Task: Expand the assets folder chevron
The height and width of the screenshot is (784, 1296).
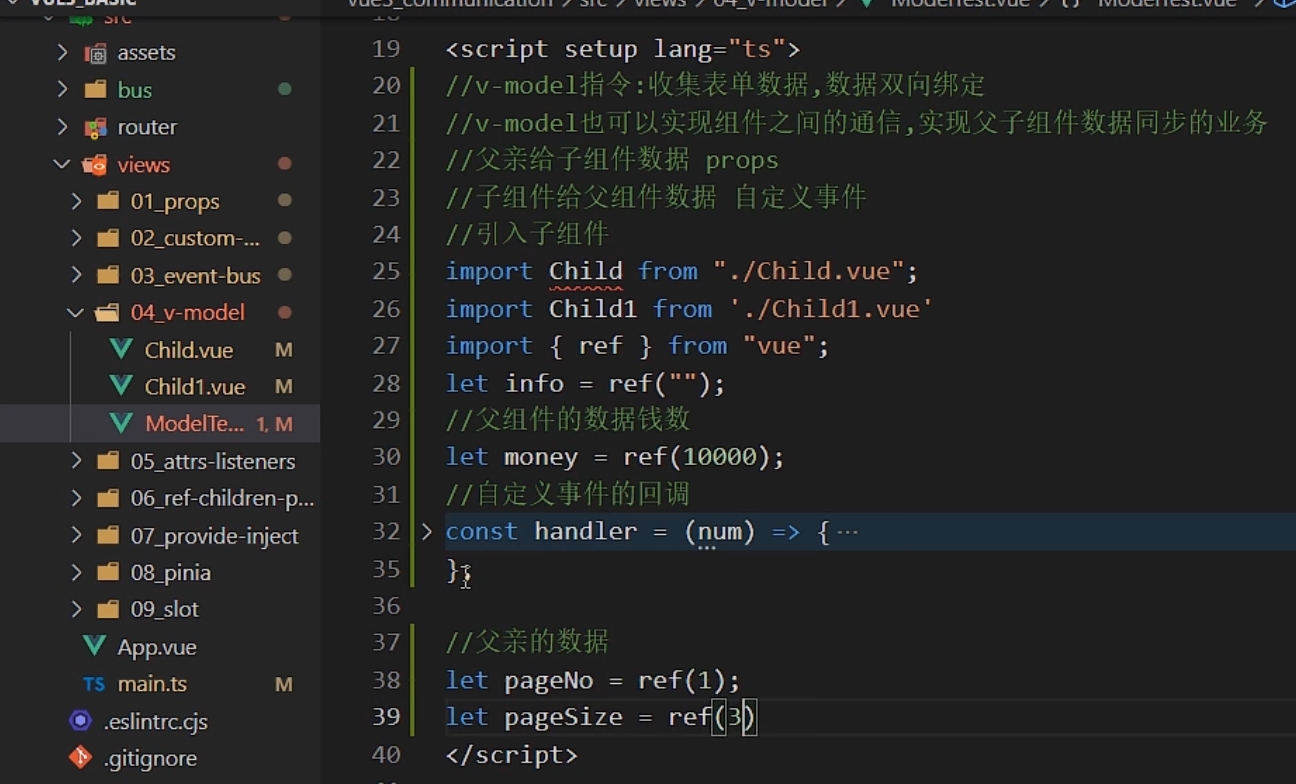Action: coord(63,52)
